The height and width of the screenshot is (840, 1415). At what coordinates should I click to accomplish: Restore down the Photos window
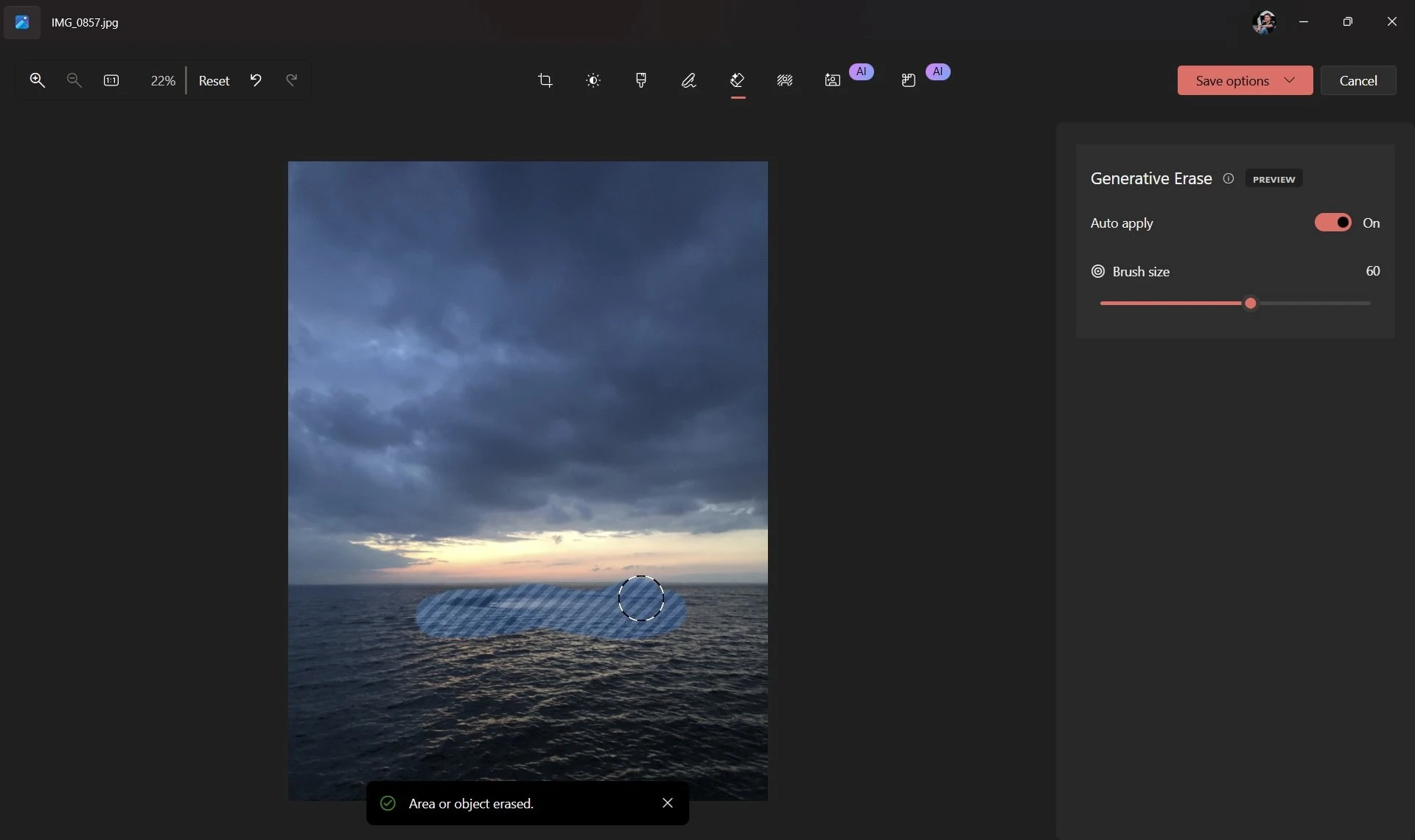pos(1348,21)
